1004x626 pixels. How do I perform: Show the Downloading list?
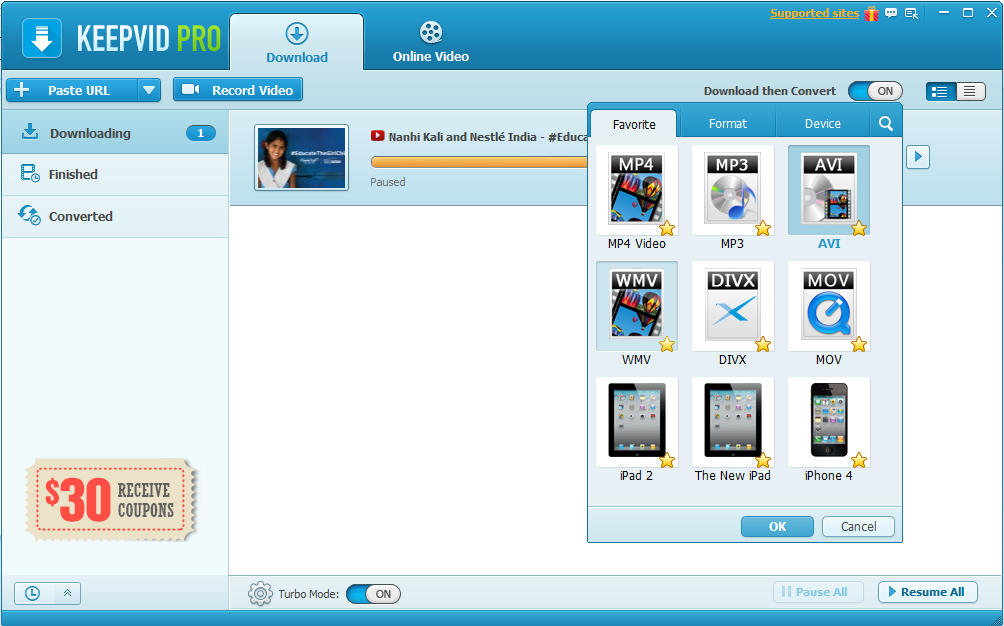(x=115, y=132)
